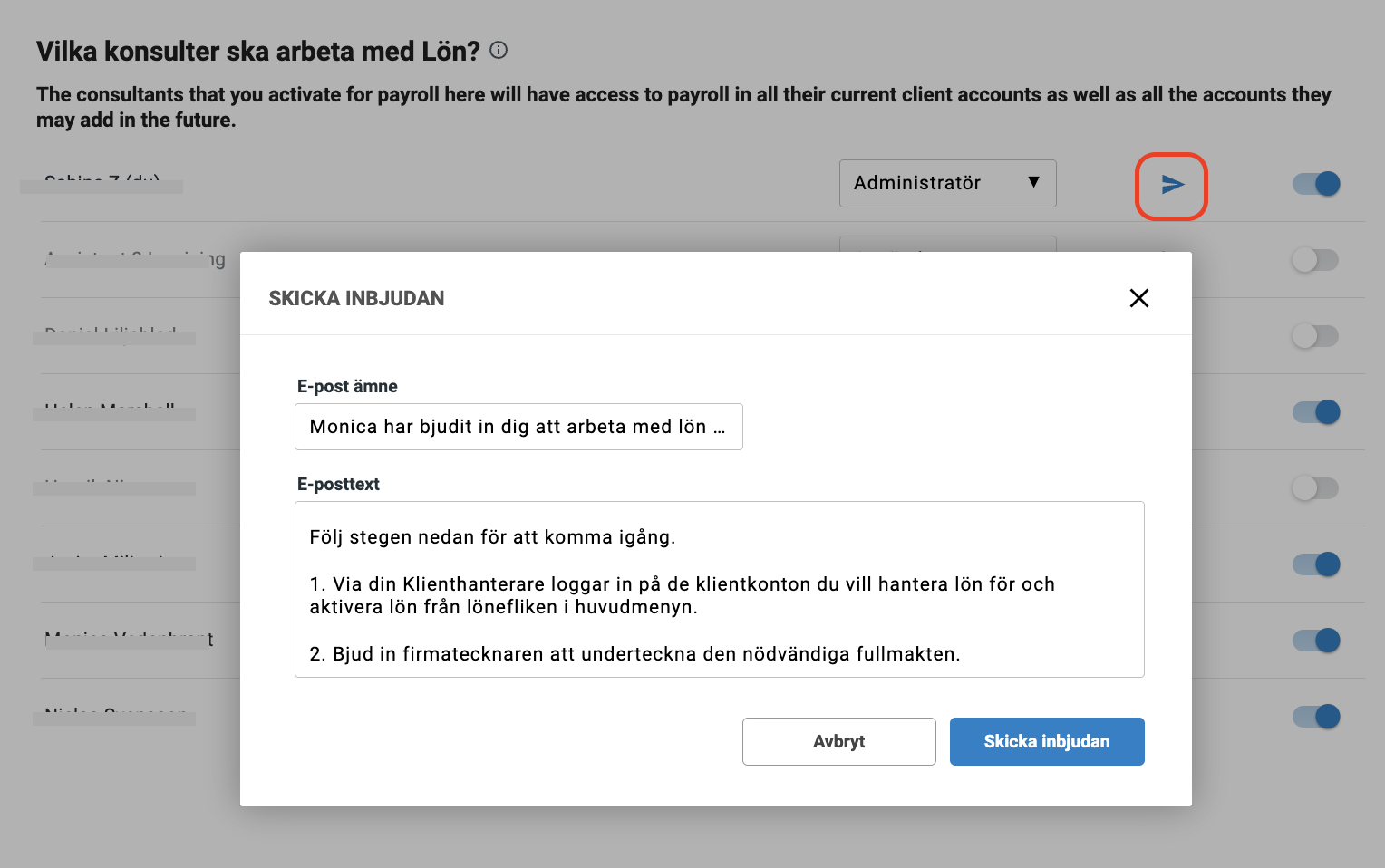This screenshot has height=868, width=1385.
Task: Disable the payroll toggle in the Administratör row
Action: tap(1316, 184)
